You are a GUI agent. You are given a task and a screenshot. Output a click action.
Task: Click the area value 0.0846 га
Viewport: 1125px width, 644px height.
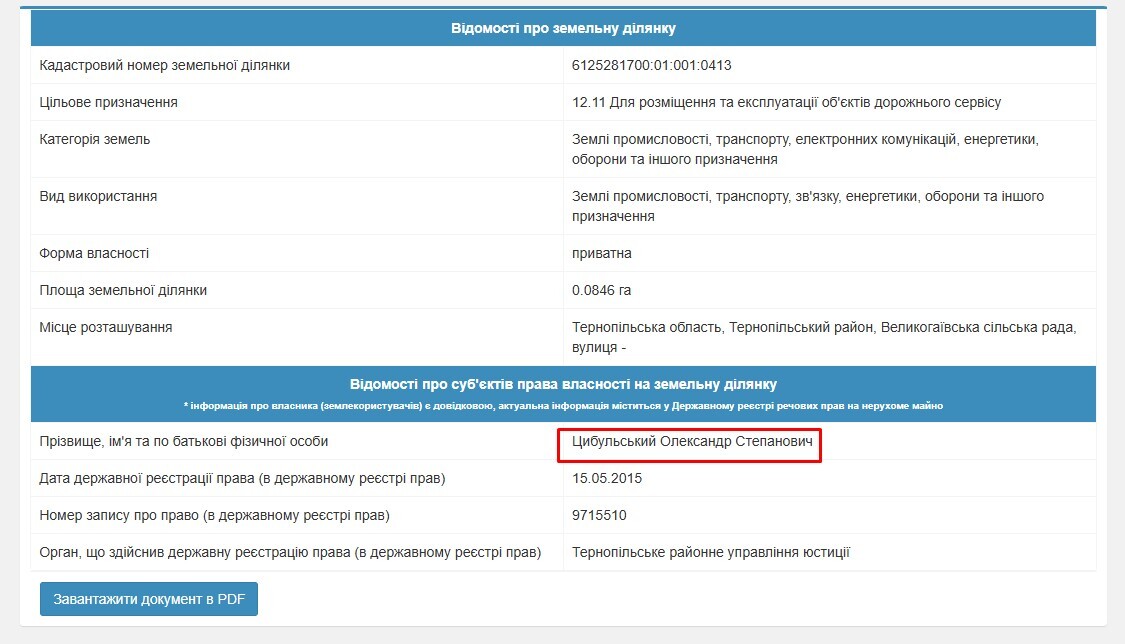click(x=601, y=290)
